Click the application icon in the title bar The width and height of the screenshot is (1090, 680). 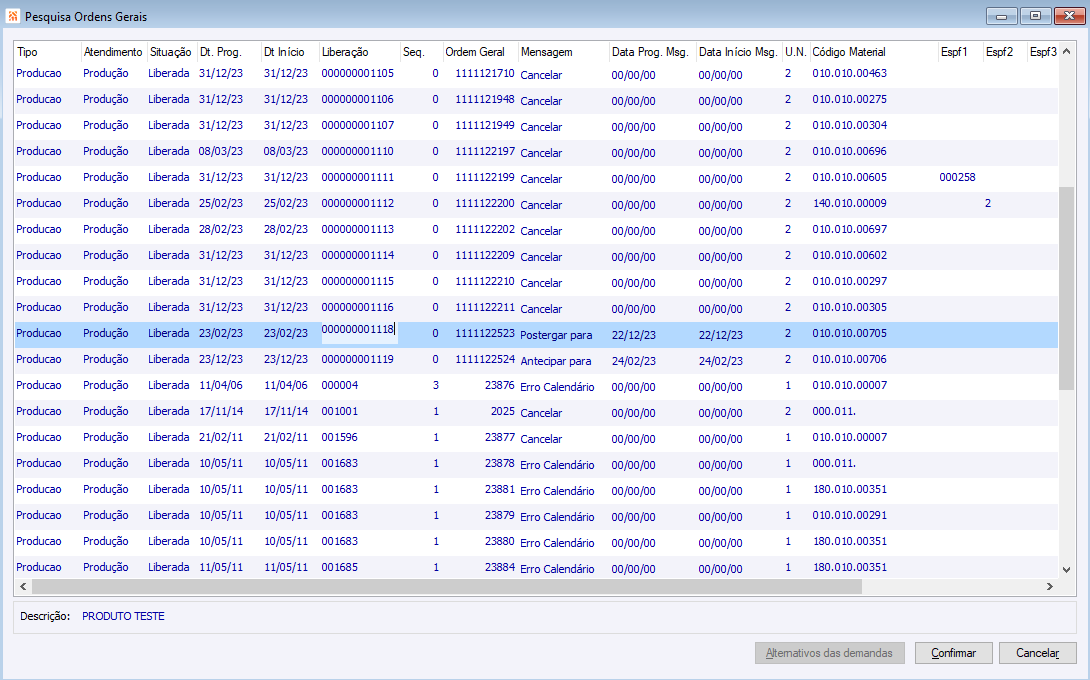(13, 16)
